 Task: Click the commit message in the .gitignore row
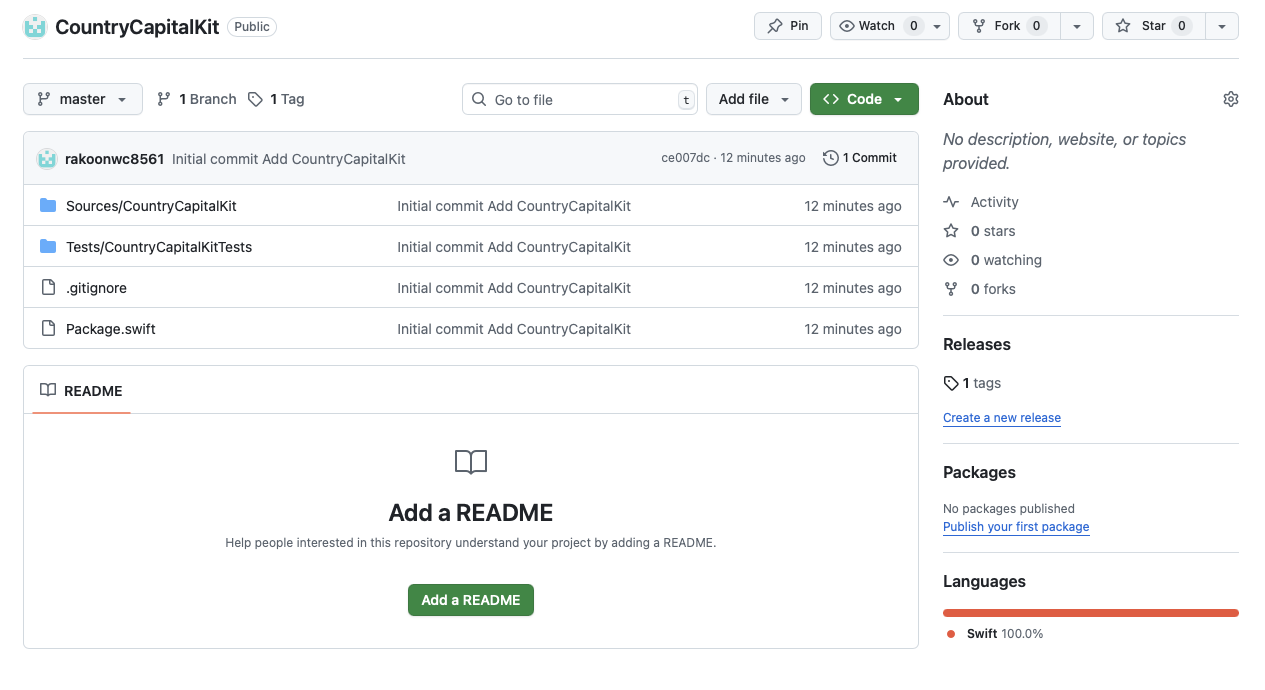[514, 288]
